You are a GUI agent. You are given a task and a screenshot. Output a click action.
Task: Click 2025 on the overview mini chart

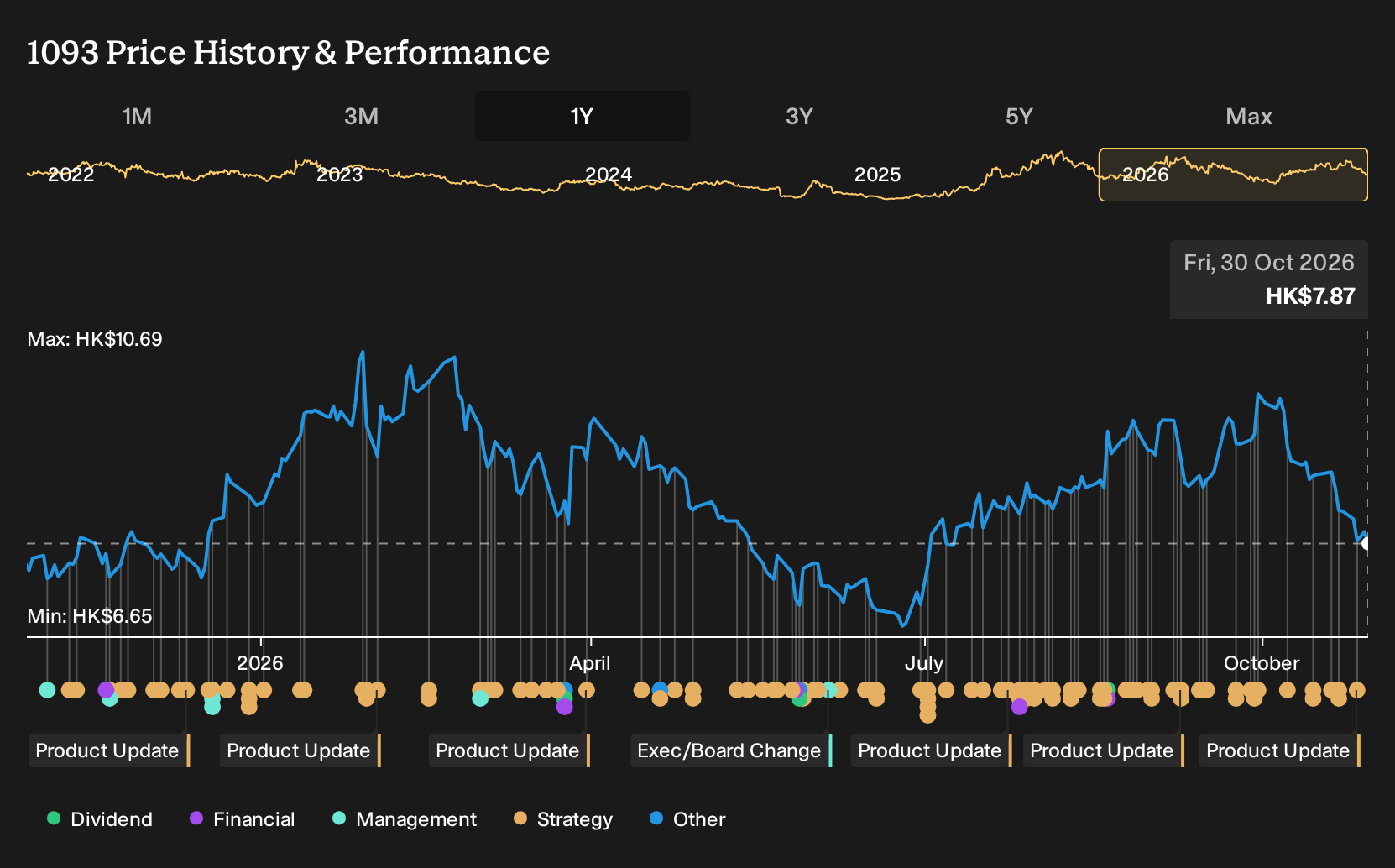pyautogui.click(x=877, y=175)
